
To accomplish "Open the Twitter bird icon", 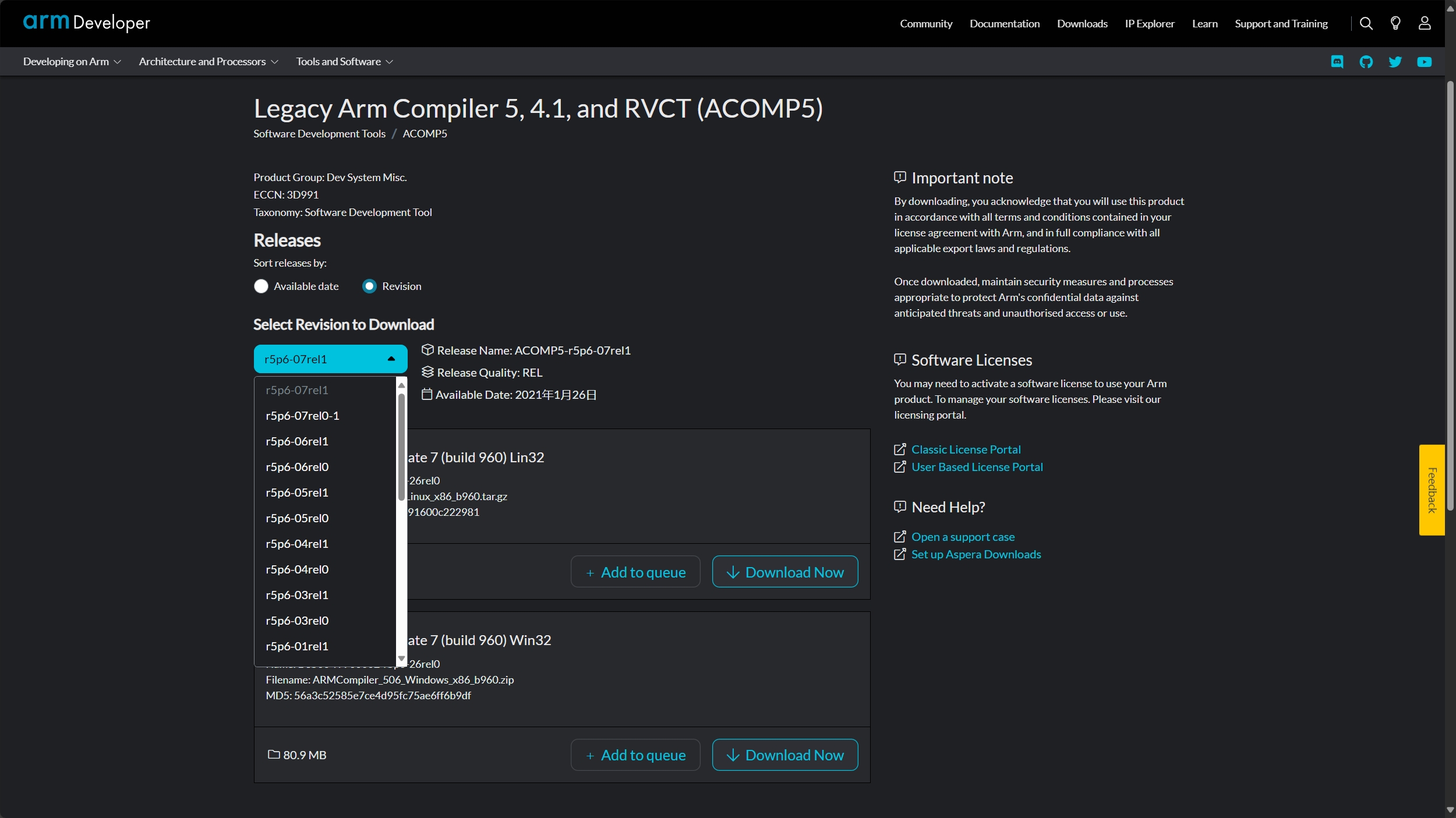I will pos(1395,62).
